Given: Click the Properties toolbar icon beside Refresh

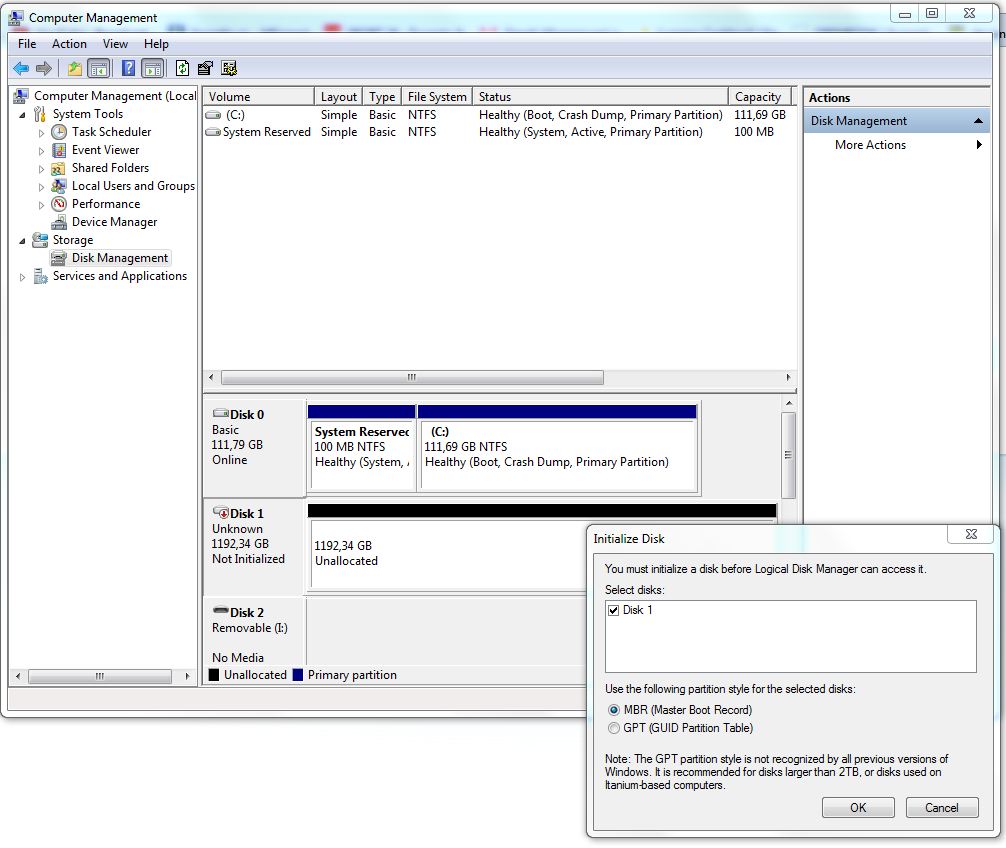Looking at the screenshot, I should pos(205,68).
